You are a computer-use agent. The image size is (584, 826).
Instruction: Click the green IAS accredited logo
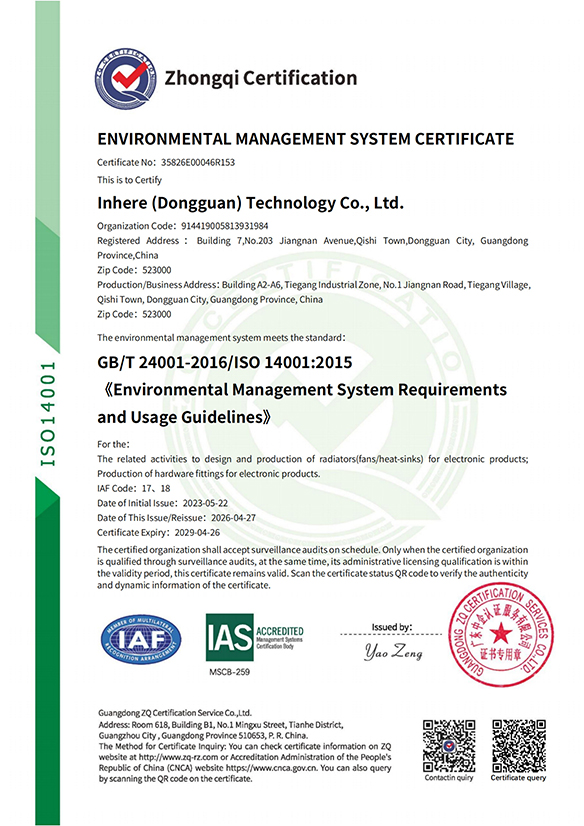pos(255,637)
